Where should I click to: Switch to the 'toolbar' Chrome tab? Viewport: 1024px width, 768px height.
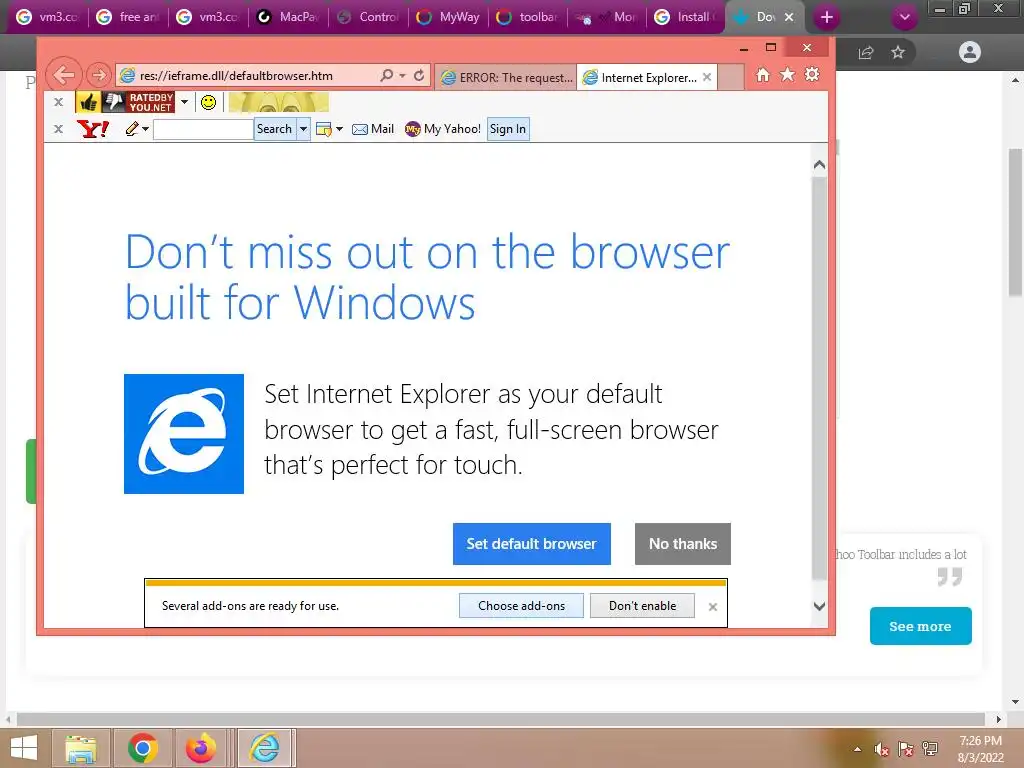click(529, 17)
